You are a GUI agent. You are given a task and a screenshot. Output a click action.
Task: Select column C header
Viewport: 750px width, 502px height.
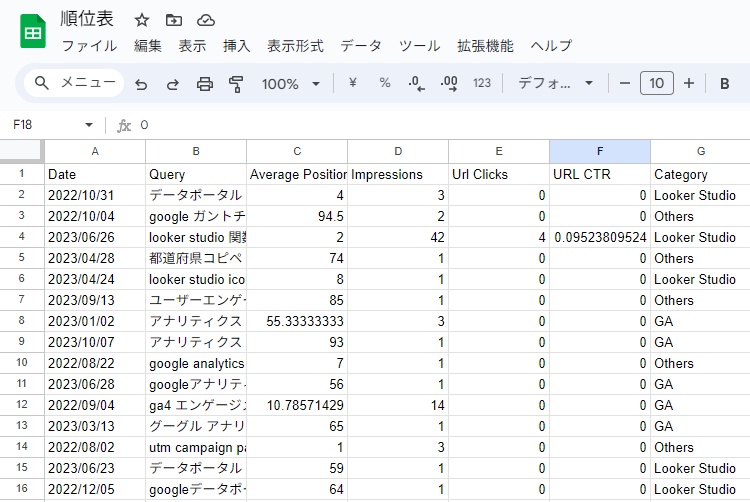(297, 152)
